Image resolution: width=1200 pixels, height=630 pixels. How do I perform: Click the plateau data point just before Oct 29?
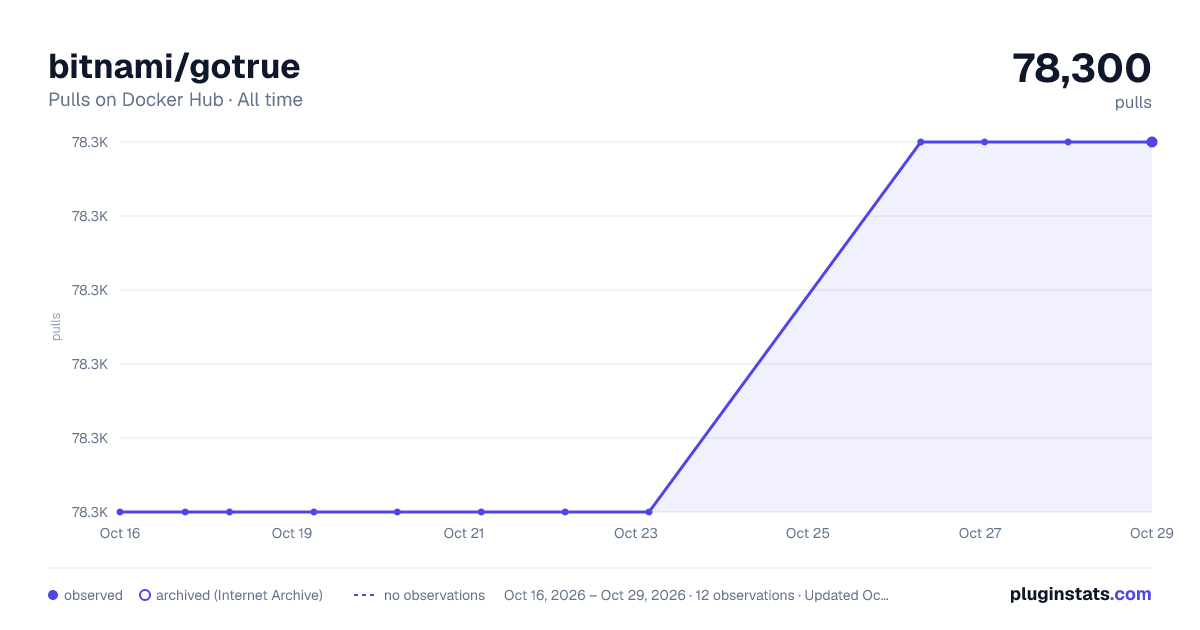tap(1068, 142)
